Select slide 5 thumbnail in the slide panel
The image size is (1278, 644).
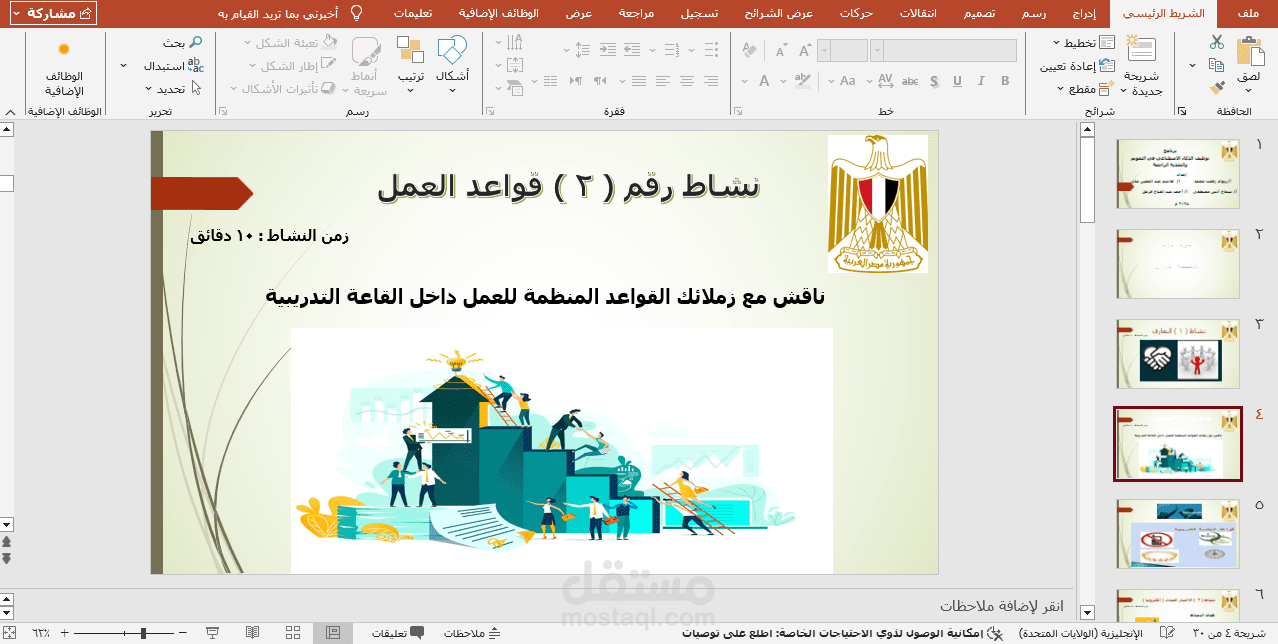(1177, 533)
